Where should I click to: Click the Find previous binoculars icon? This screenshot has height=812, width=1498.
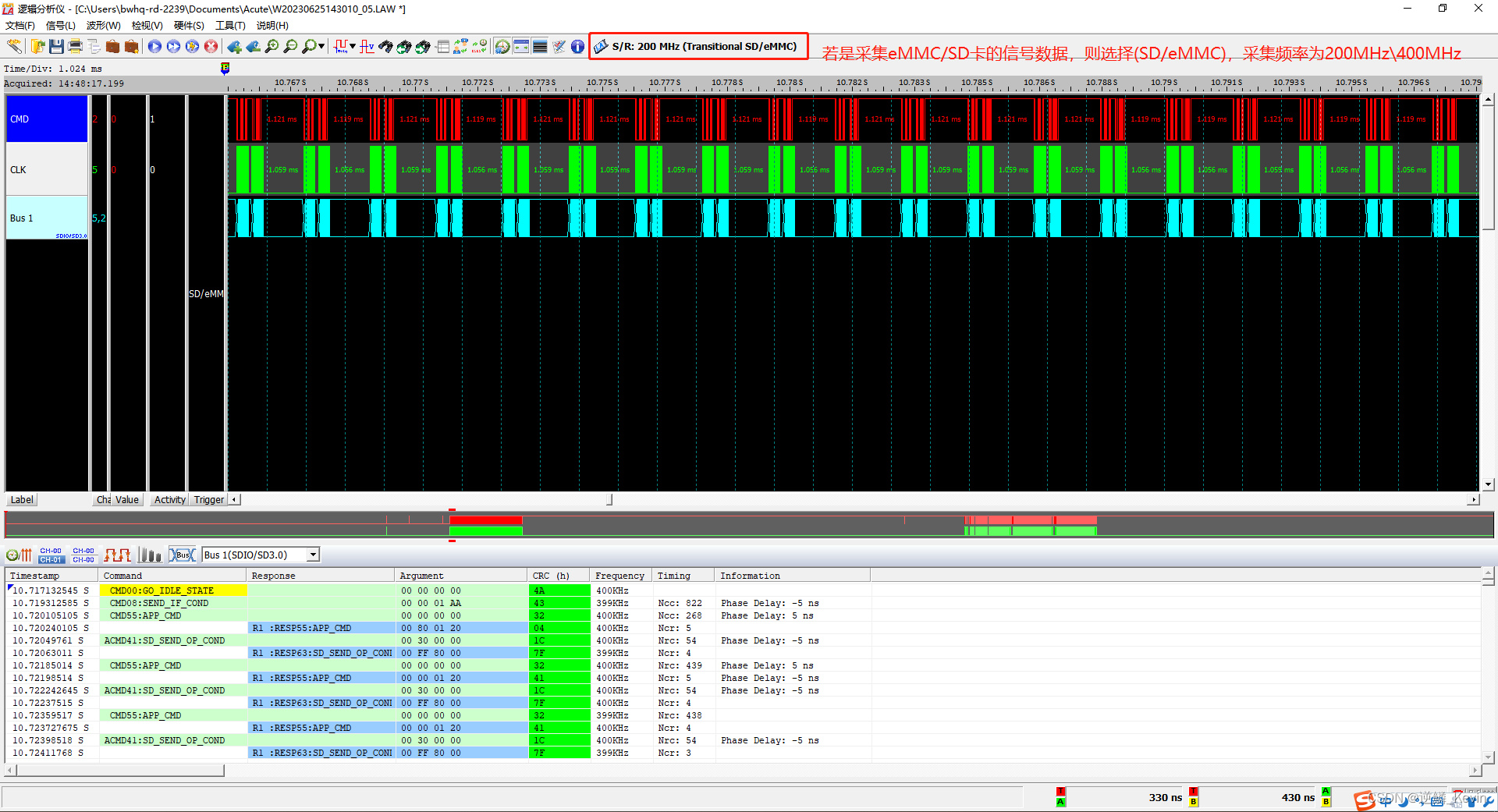tap(404, 47)
